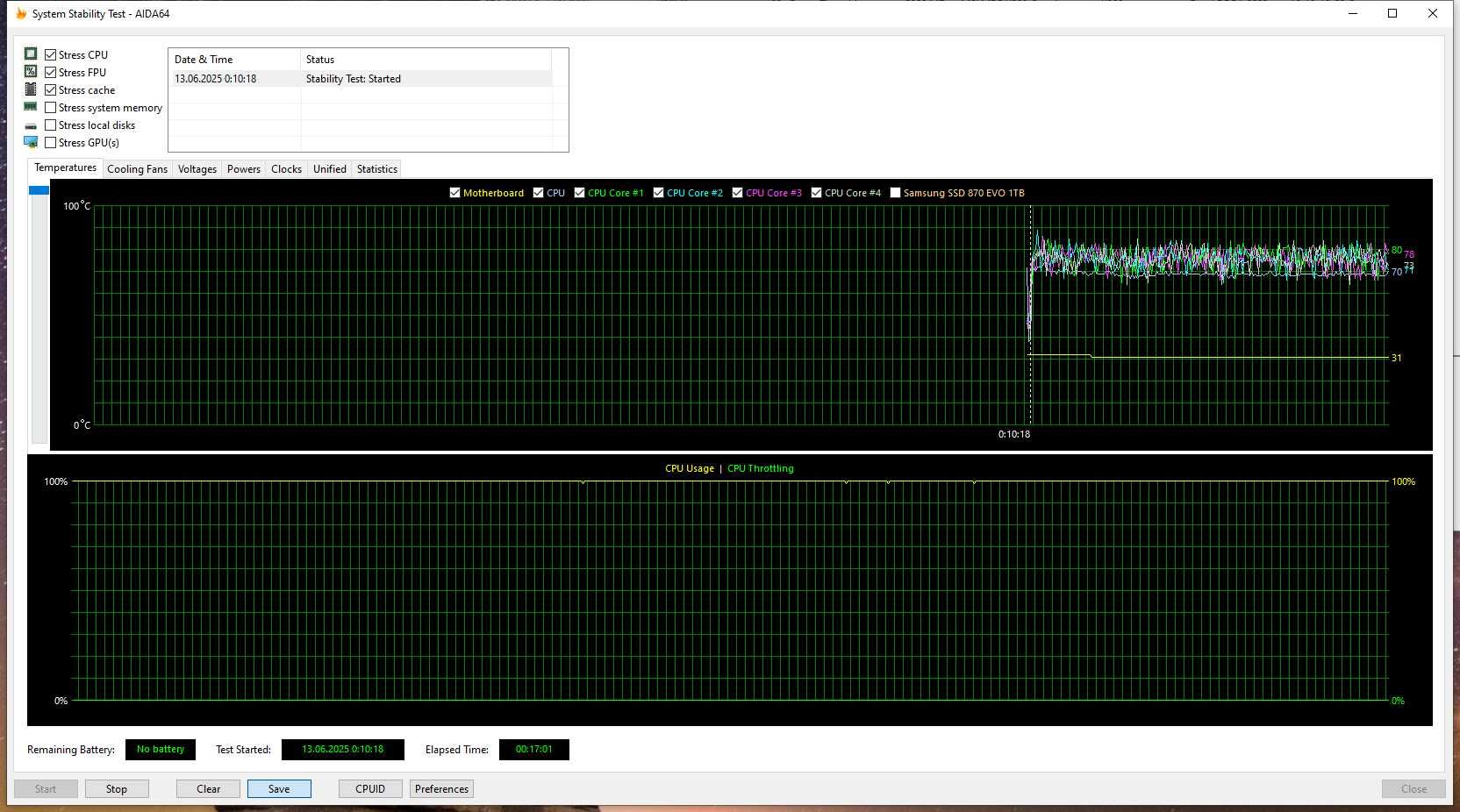The height and width of the screenshot is (812, 1460).
Task: Click the Status column header
Action: tap(426, 60)
